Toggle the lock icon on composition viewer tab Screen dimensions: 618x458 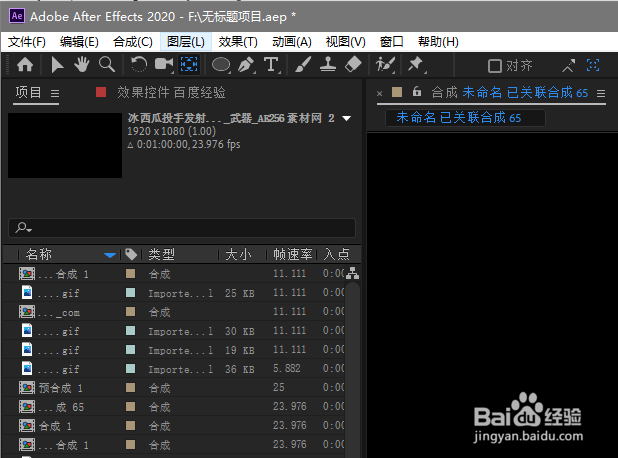click(417, 91)
